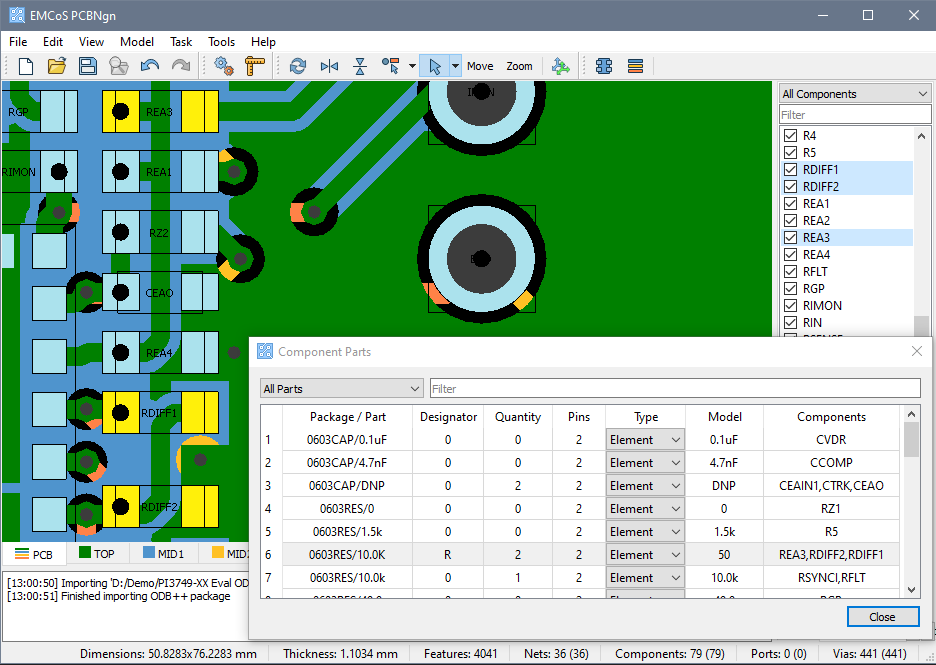Viewport: 936px width, 665px height.
Task: Toggle the REA3 component checkbox
Action: click(x=790, y=238)
